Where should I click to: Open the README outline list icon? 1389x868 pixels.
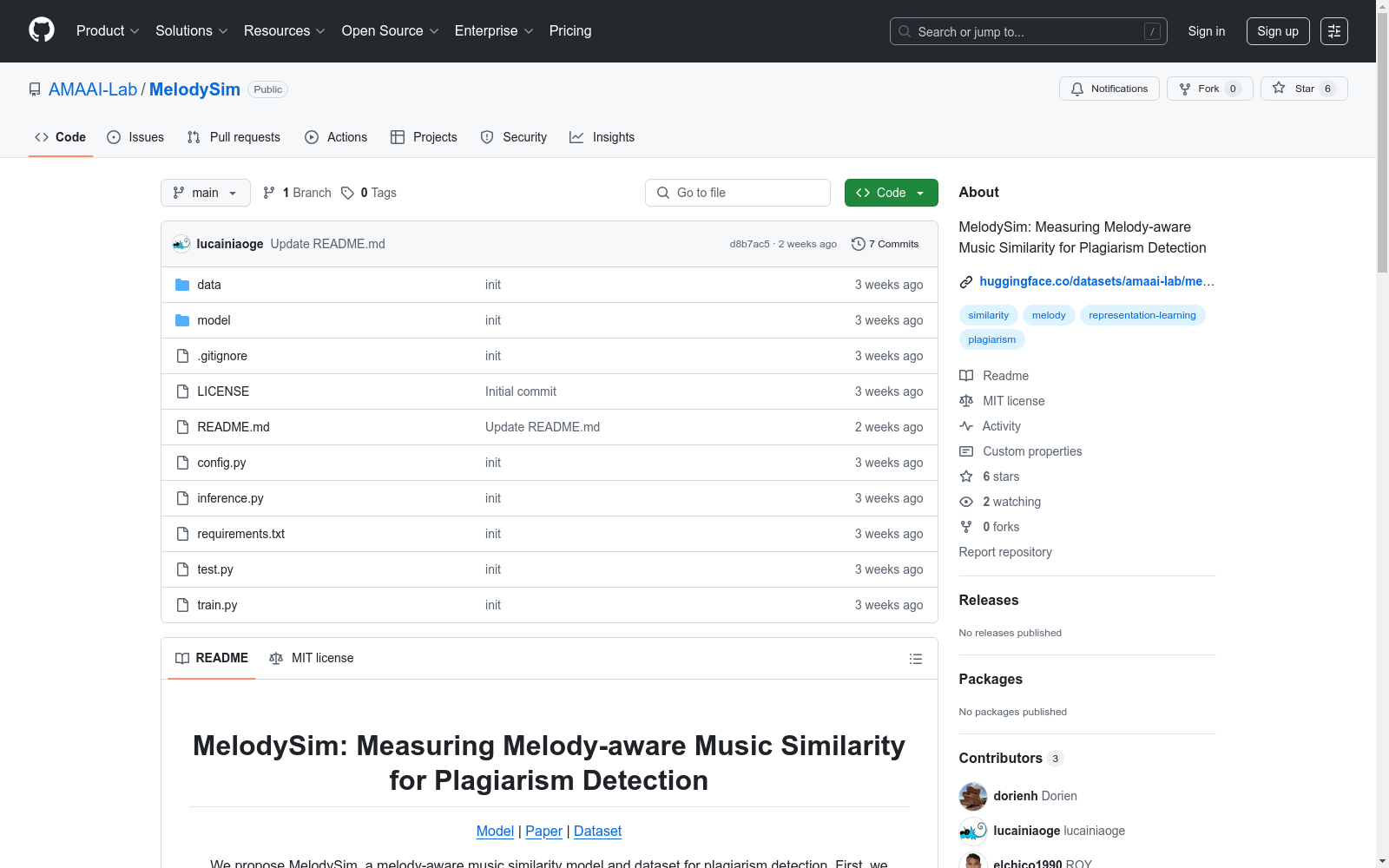915,659
